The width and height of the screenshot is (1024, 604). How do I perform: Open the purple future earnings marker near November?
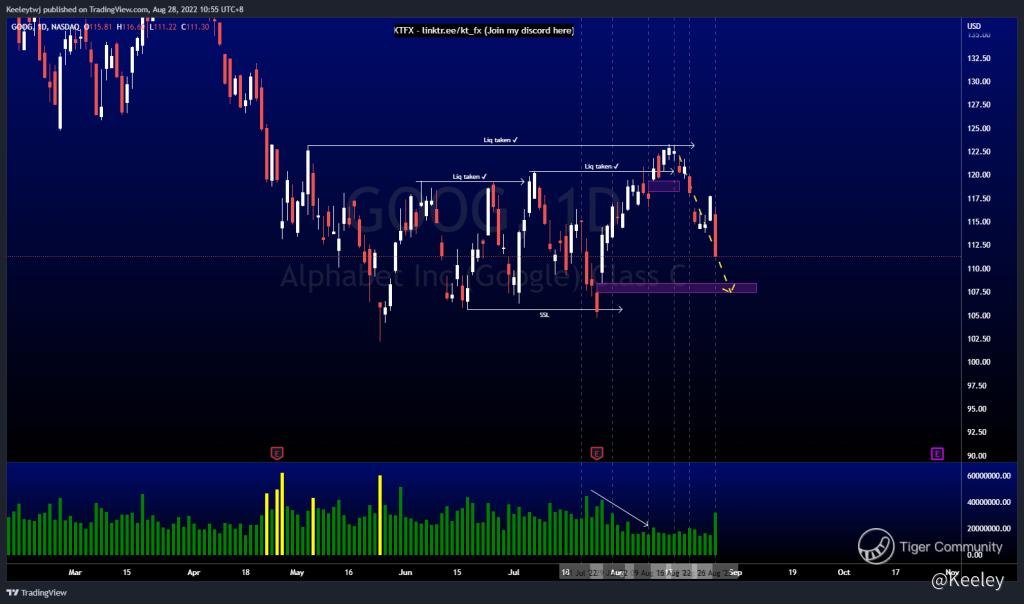point(937,453)
